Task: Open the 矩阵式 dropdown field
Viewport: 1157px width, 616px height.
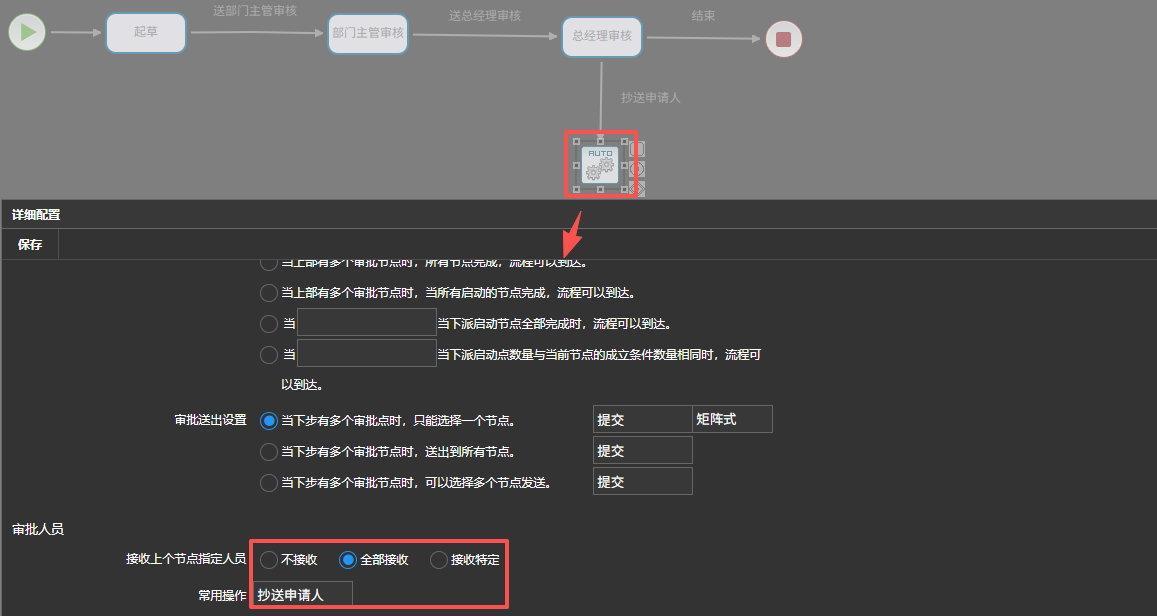Action: pos(732,420)
